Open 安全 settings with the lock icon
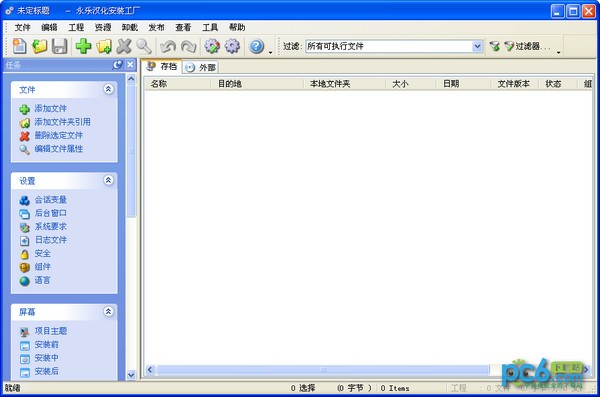Viewport: 600px width, 397px height. (42, 253)
